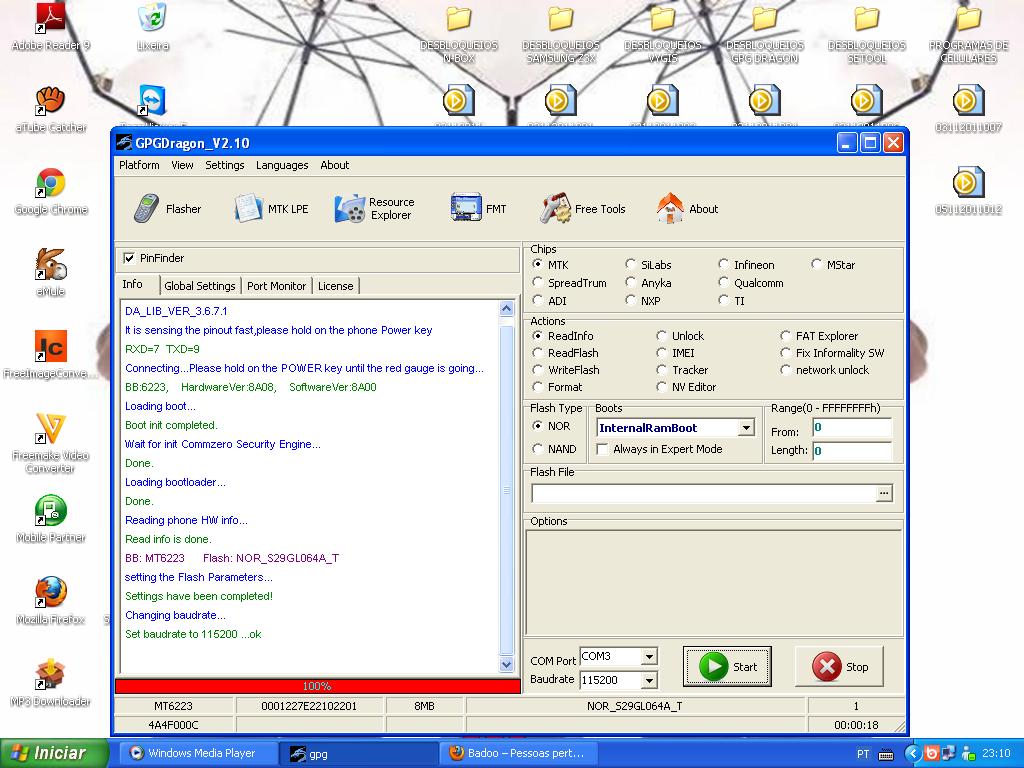1024x768 pixels.
Task: Select Google Chrome desktop shortcut
Action: (51, 192)
